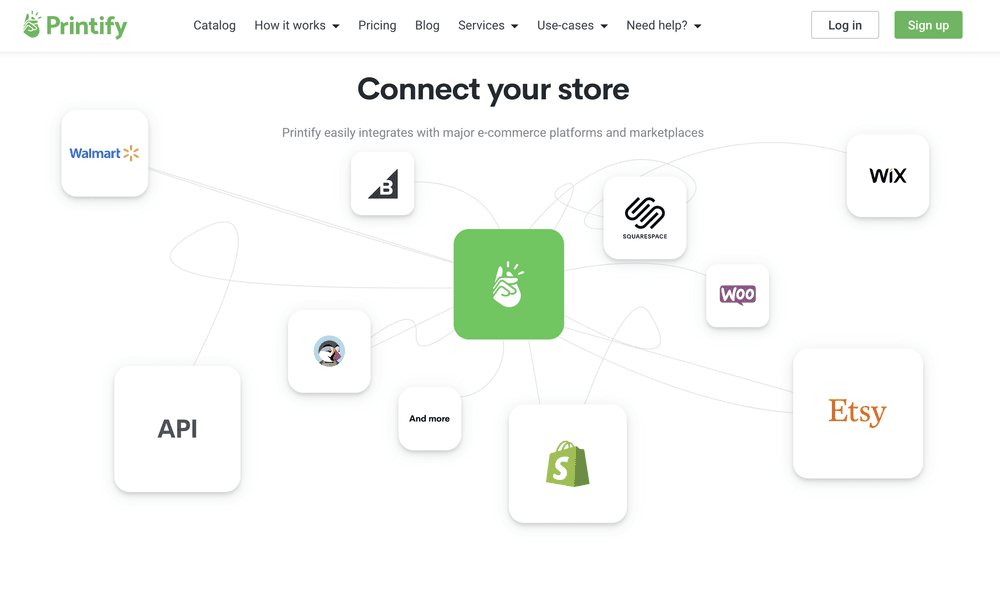This screenshot has height=601, width=1000.
Task: Expand the Services dropdown menu
Action: (x=488, y=26)
